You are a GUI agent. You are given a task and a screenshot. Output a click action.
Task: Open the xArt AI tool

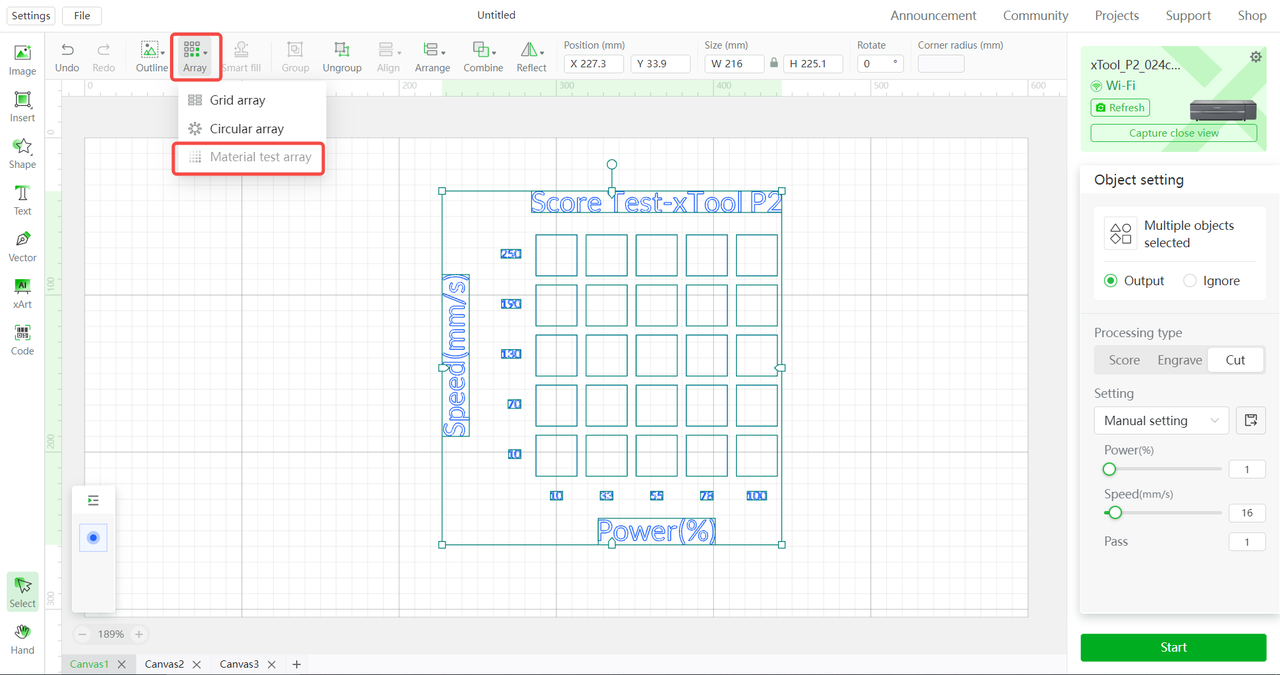pos(22,293)
